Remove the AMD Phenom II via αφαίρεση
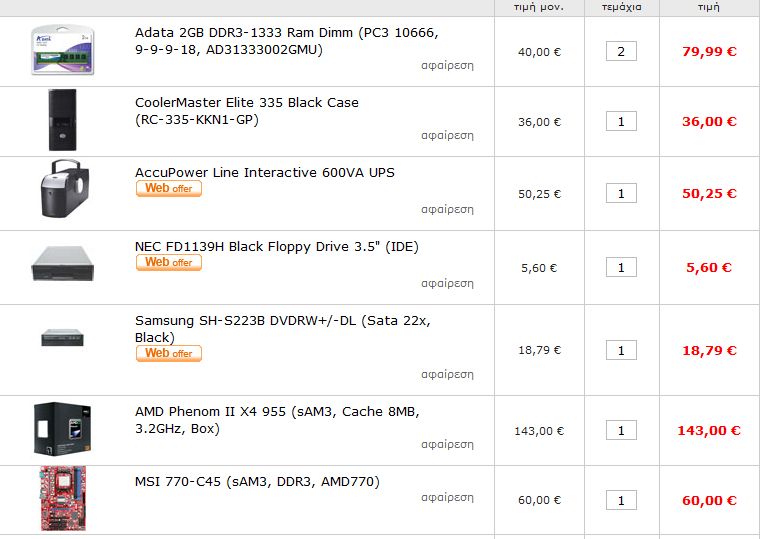Image resolution: width=772 pixels, height=539 pixels. point(447,444)
